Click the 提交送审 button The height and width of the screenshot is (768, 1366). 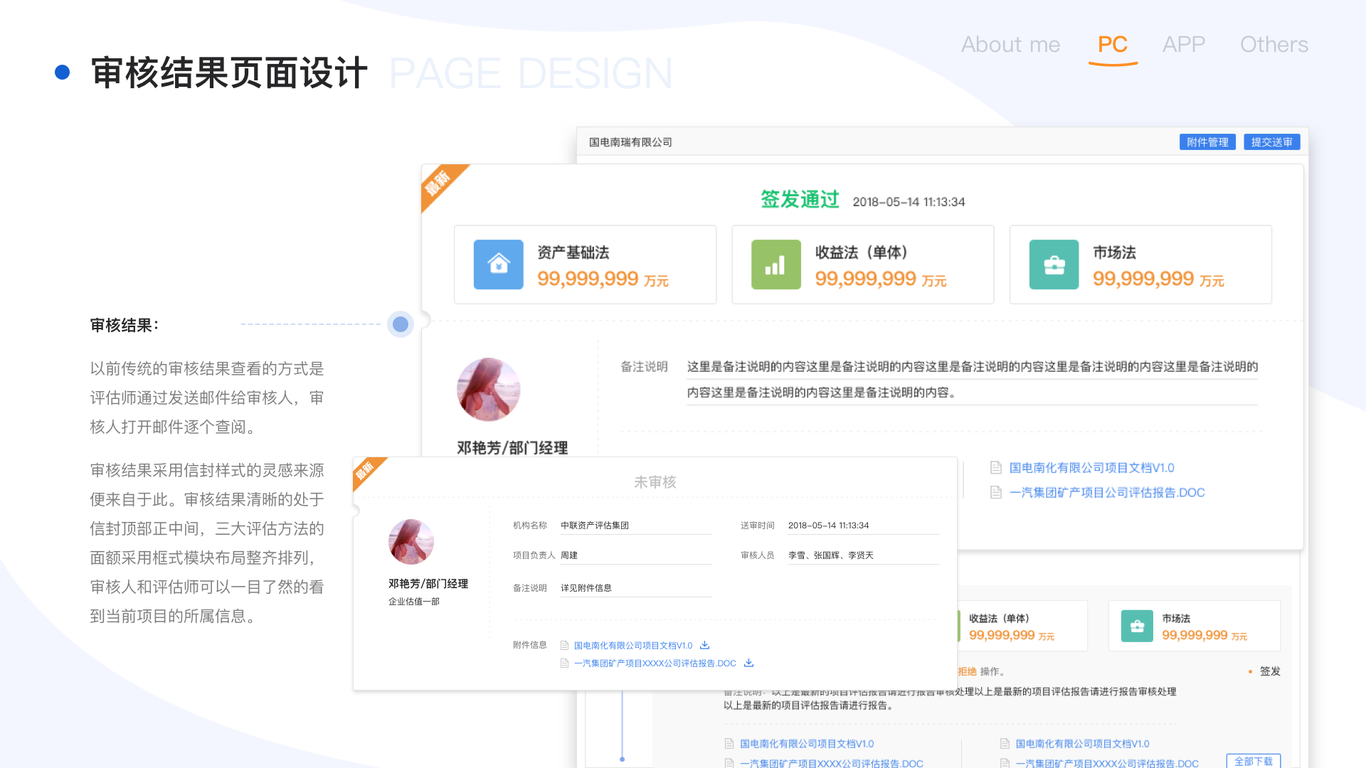point(1272,142)
